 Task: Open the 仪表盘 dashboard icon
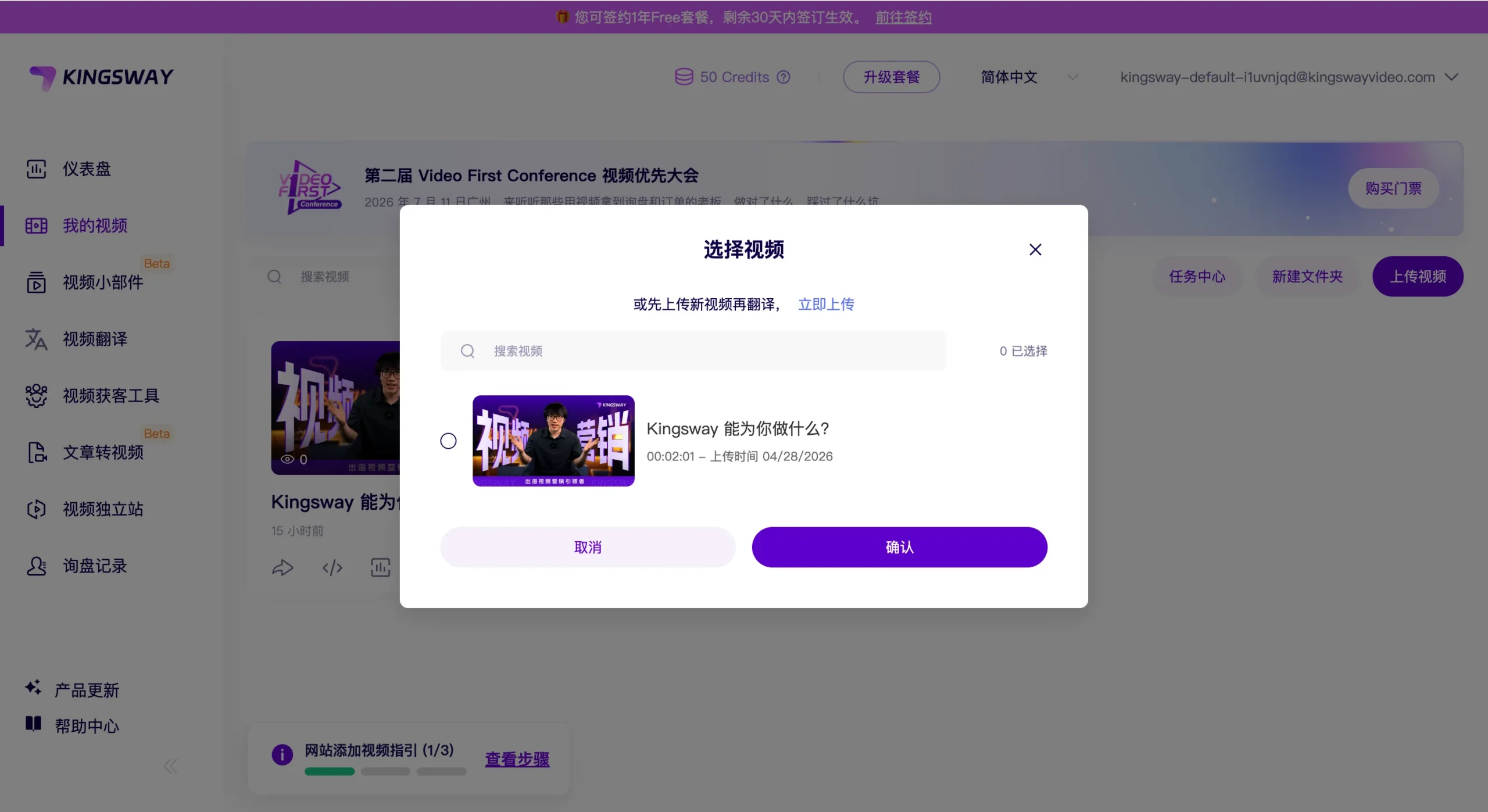36,169
